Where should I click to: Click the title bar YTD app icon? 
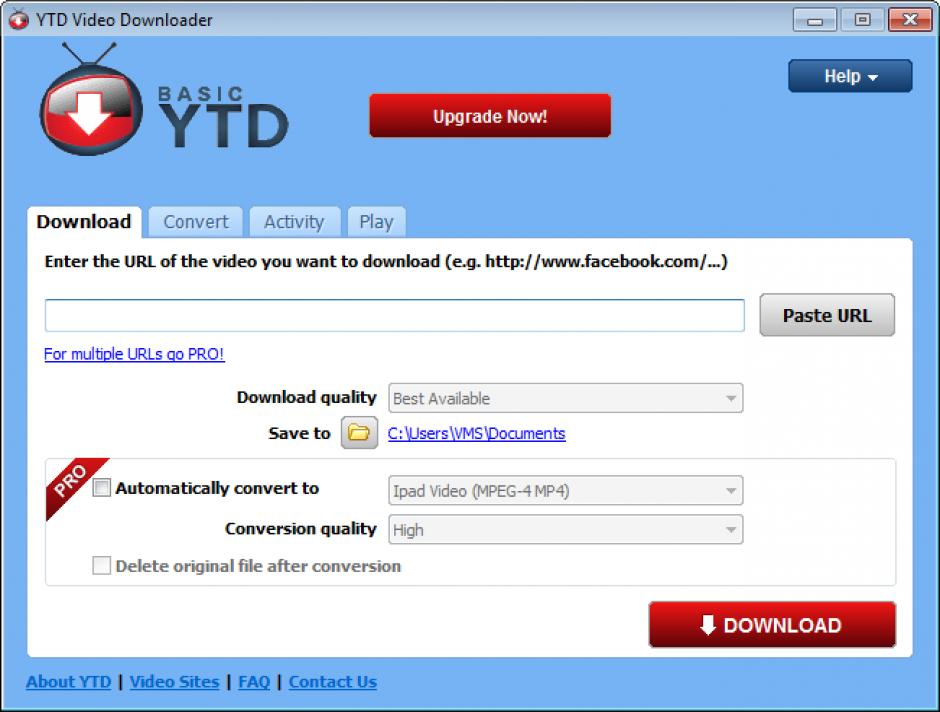tap(19, 20)
